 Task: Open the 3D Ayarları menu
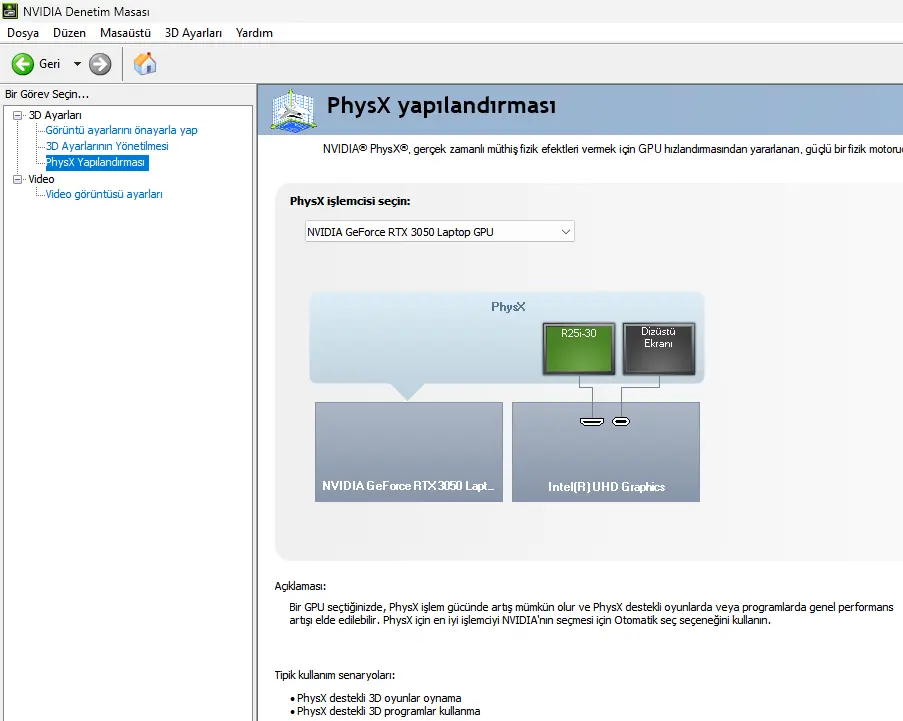pos(193,33)
